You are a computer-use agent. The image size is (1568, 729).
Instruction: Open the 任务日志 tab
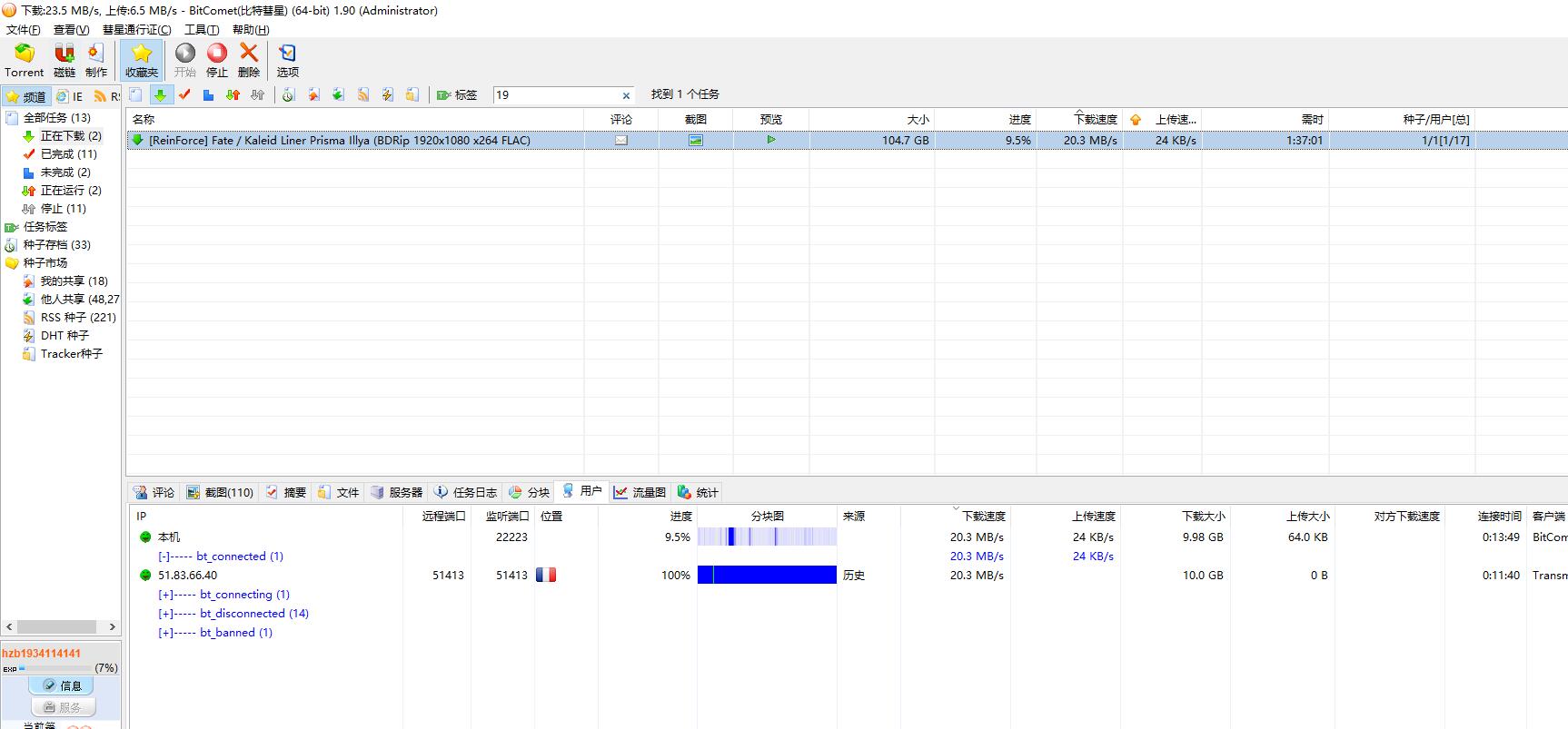465,492
